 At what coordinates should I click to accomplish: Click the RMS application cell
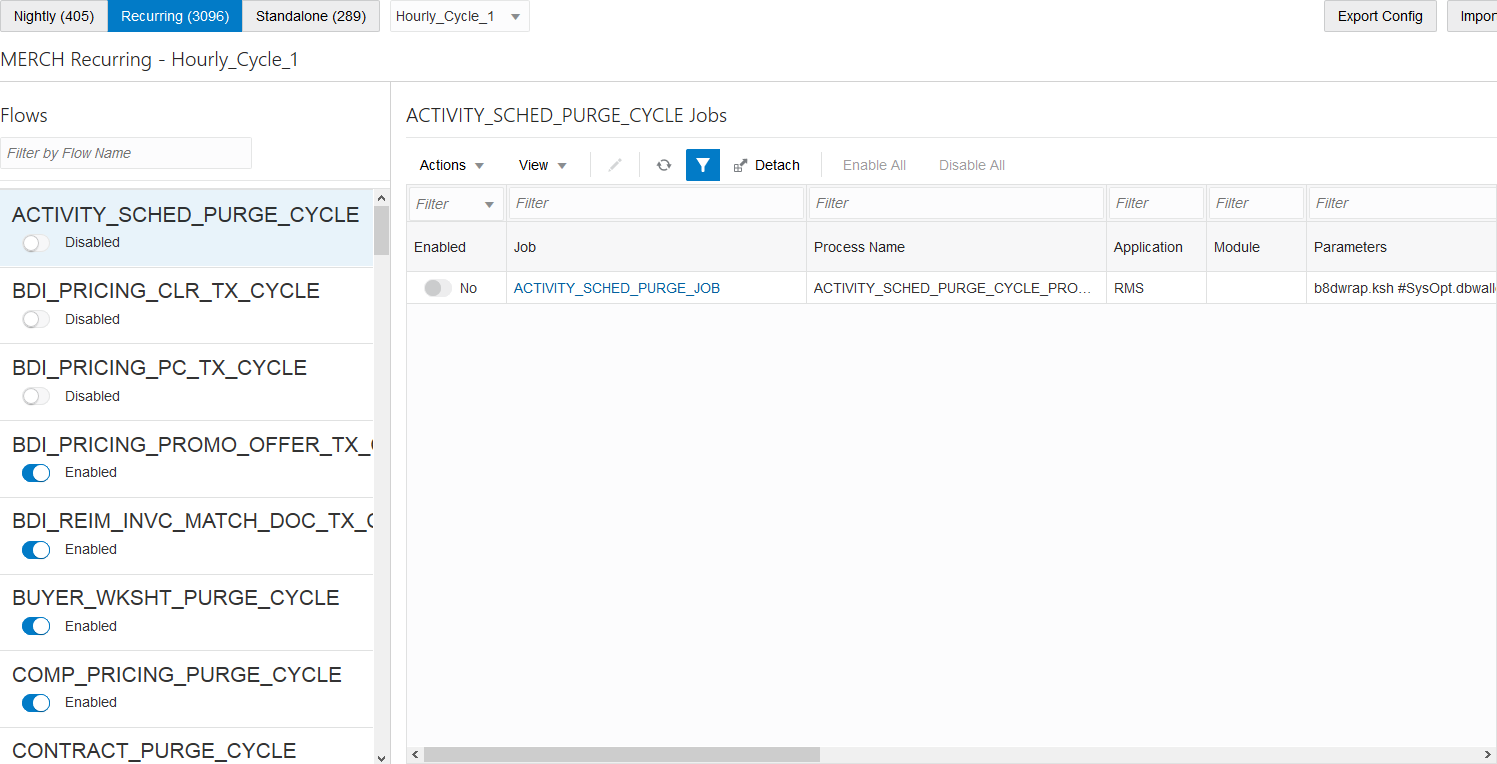coord(1156,288)
